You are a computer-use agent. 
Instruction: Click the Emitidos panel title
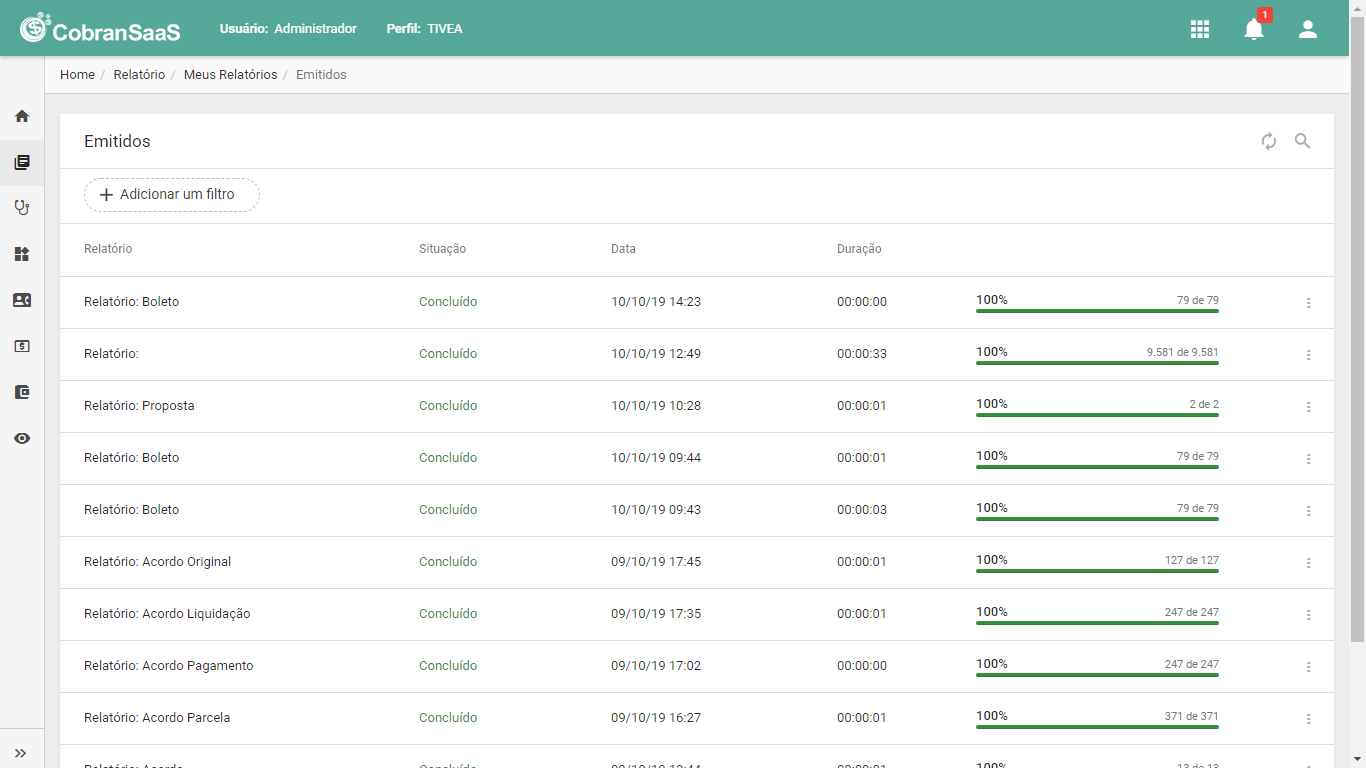[117, 141]
